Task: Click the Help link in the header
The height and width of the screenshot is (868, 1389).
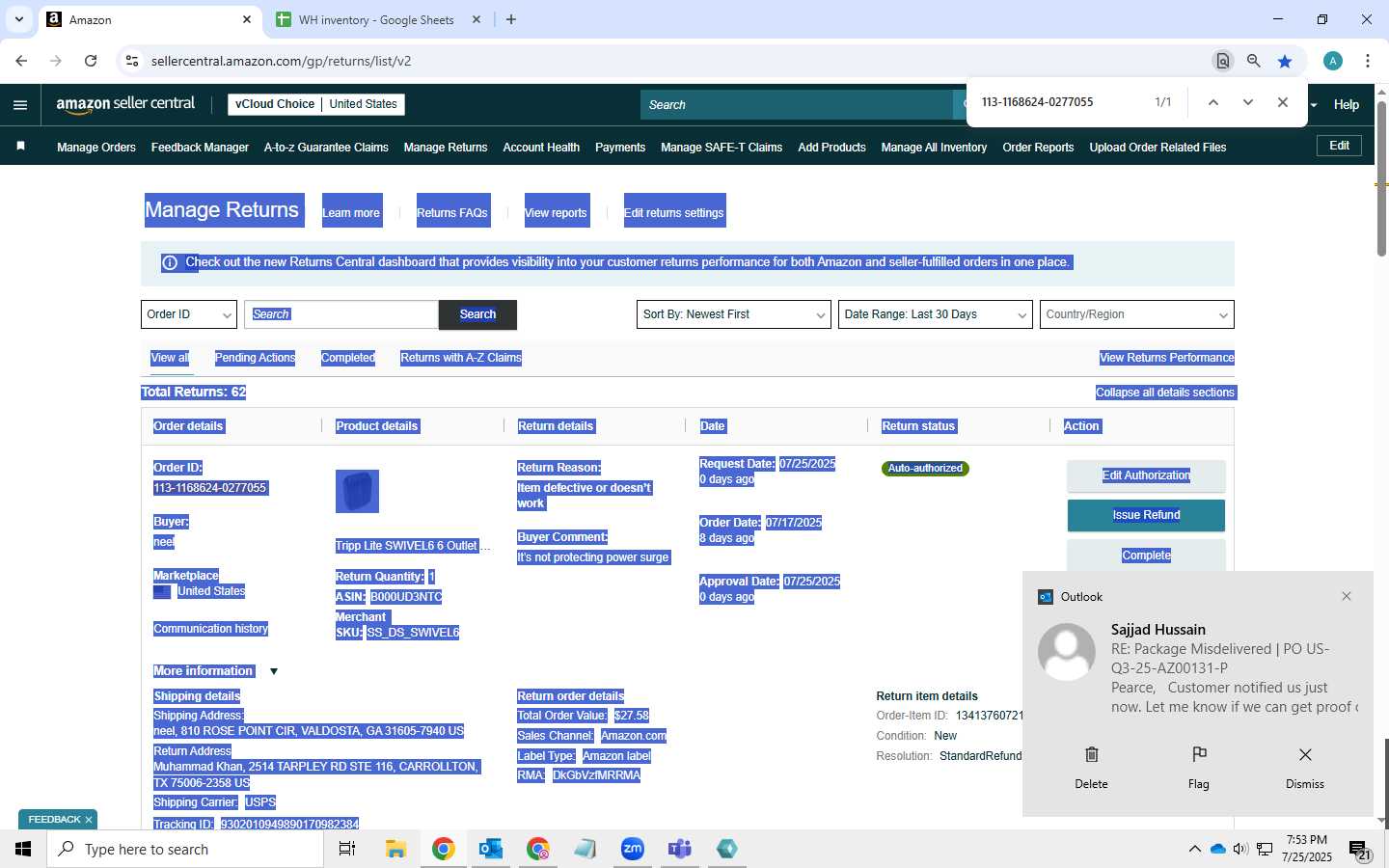Action: click(1347, 105)
